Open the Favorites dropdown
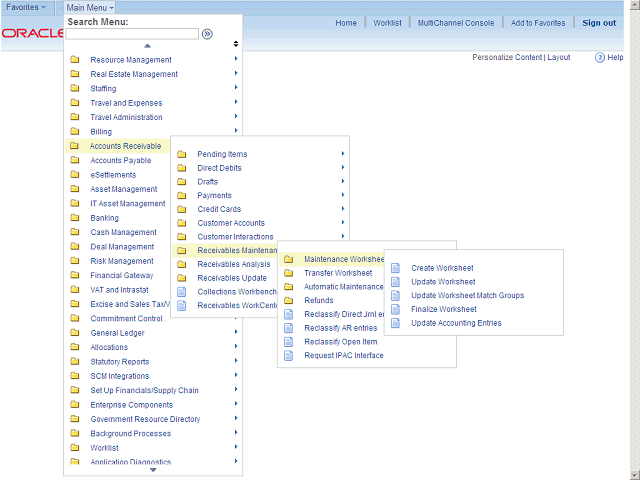This screenshot has width=640, height=480. coord(26,7)
